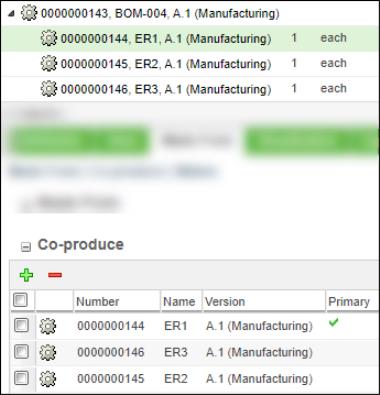Collapse the Co-produce section
The image size is (380, 395).
[26, 247]
